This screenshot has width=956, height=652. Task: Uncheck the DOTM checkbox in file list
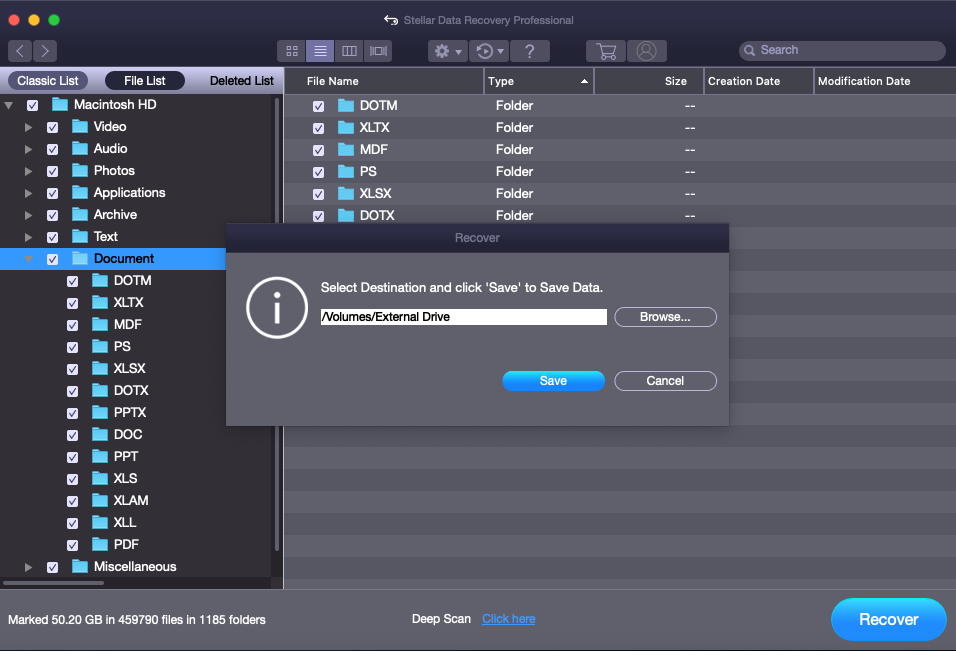(x=318, y=106)
